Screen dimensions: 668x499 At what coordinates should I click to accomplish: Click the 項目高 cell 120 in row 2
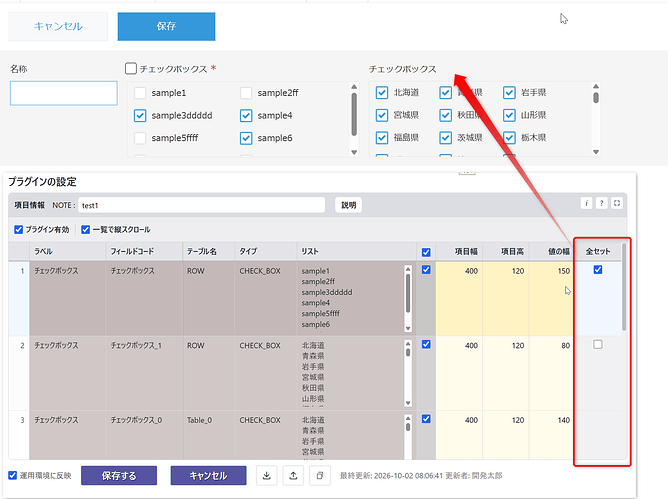click(506, 373)
